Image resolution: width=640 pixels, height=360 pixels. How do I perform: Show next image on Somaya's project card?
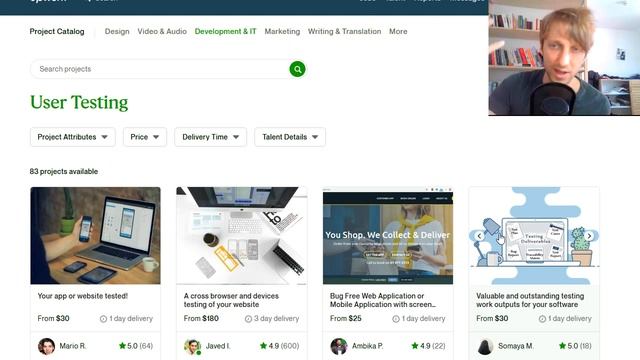tap(589, 236)
